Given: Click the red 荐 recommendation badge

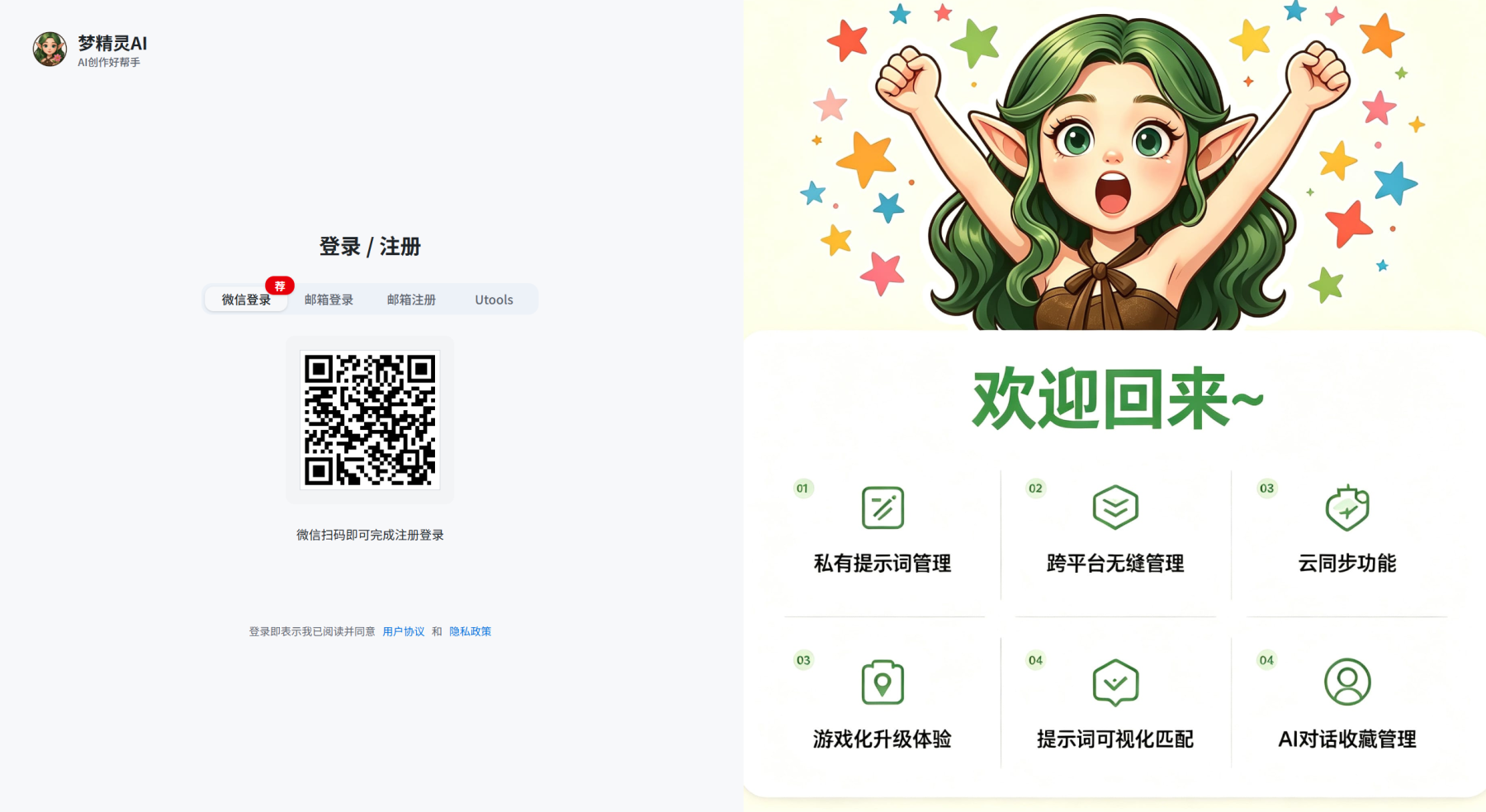Looking at the screenshot, I should 280,286.
